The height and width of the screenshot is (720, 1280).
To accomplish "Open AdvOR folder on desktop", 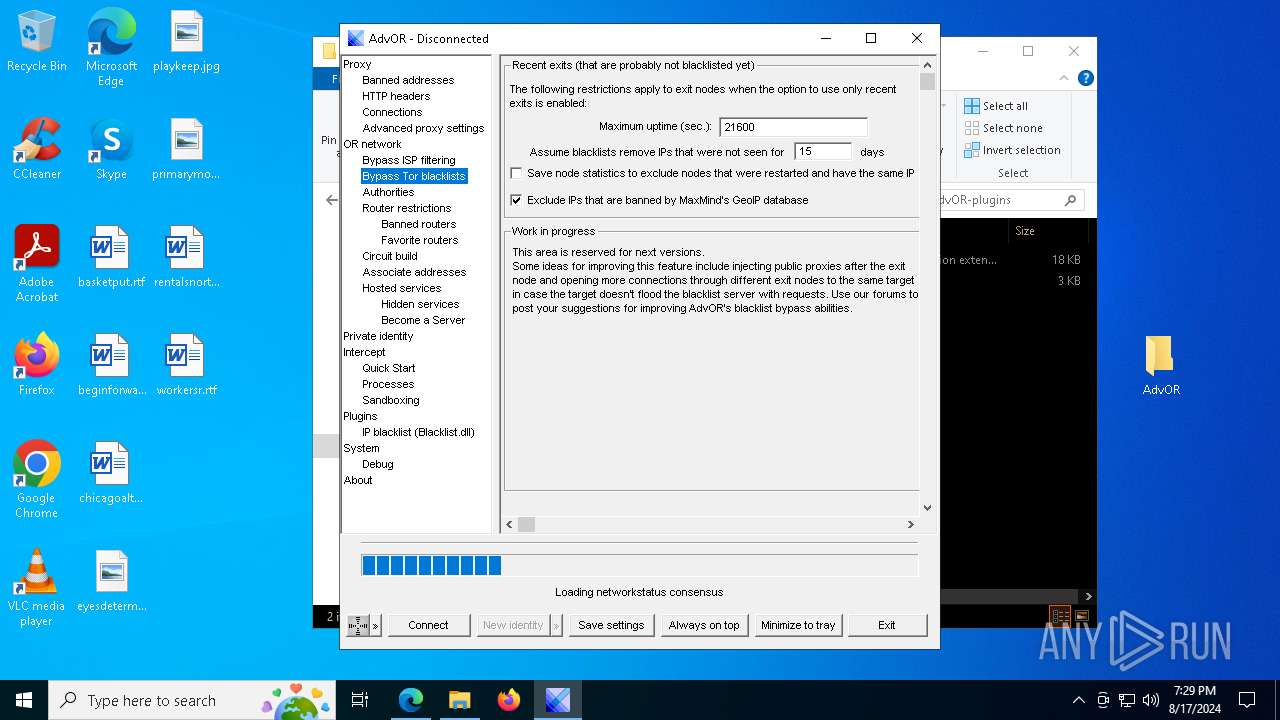I will tap(1161, 365).
